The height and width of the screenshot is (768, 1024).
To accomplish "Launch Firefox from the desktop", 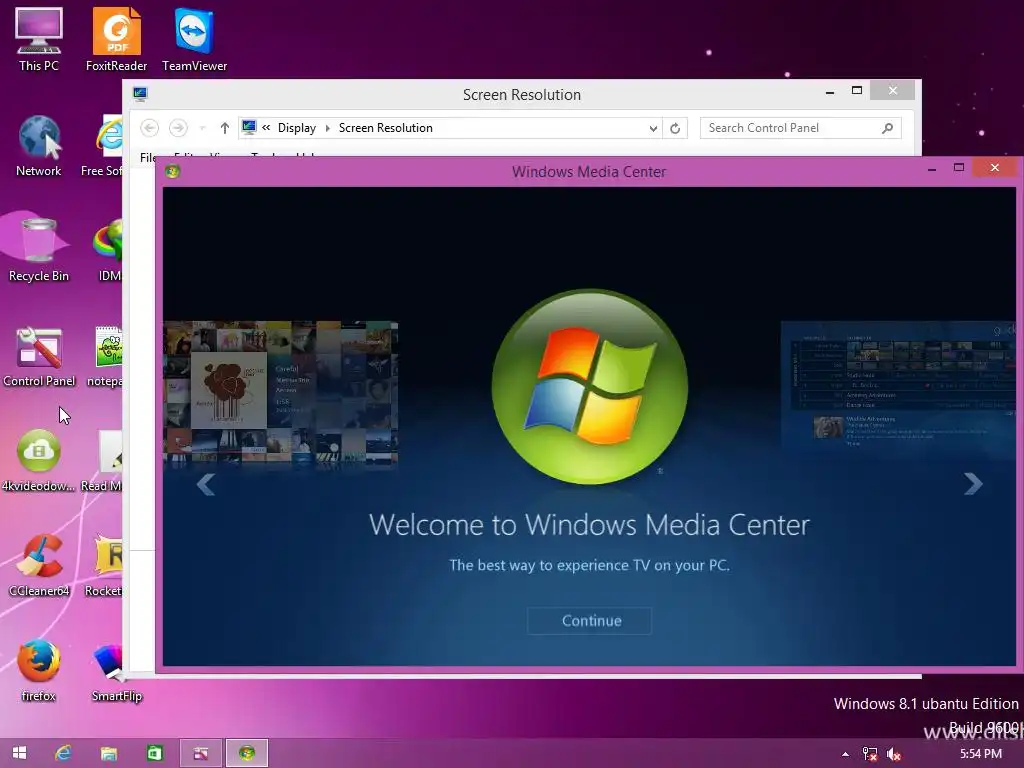I will pos(39,671).
